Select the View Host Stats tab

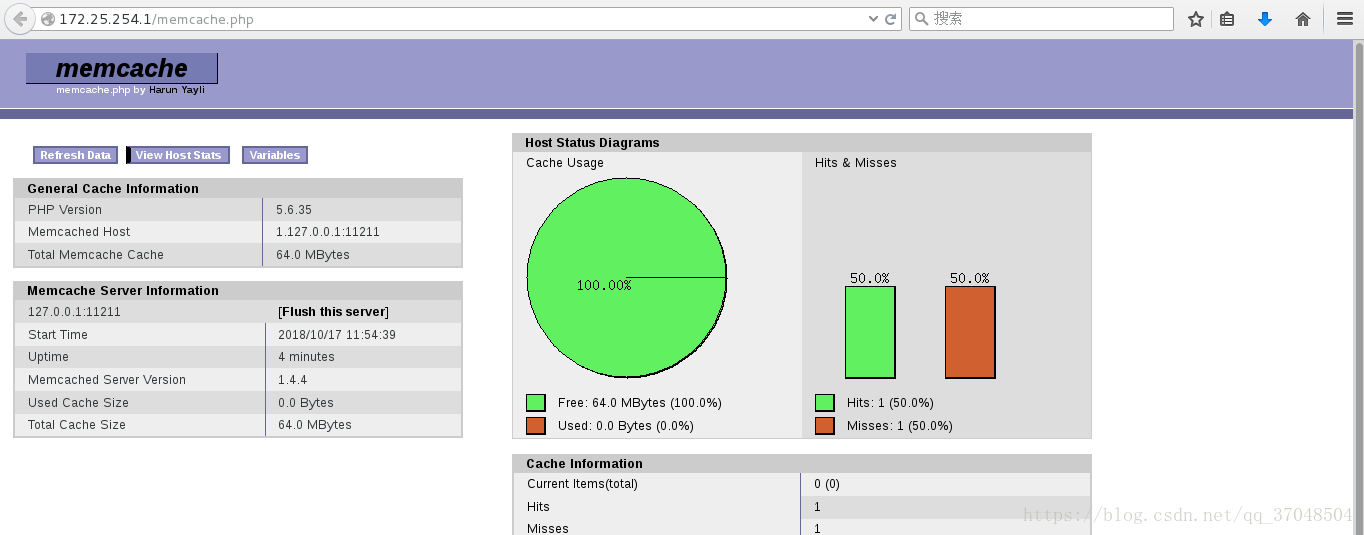coord(179,155)
